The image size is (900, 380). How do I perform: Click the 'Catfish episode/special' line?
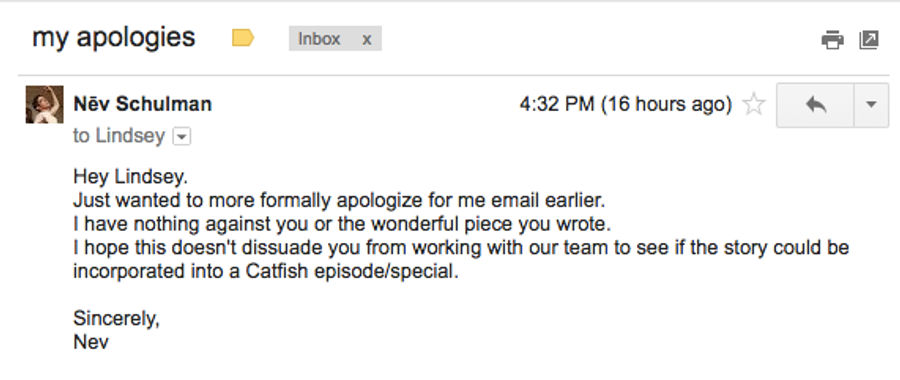pos(266,271)
